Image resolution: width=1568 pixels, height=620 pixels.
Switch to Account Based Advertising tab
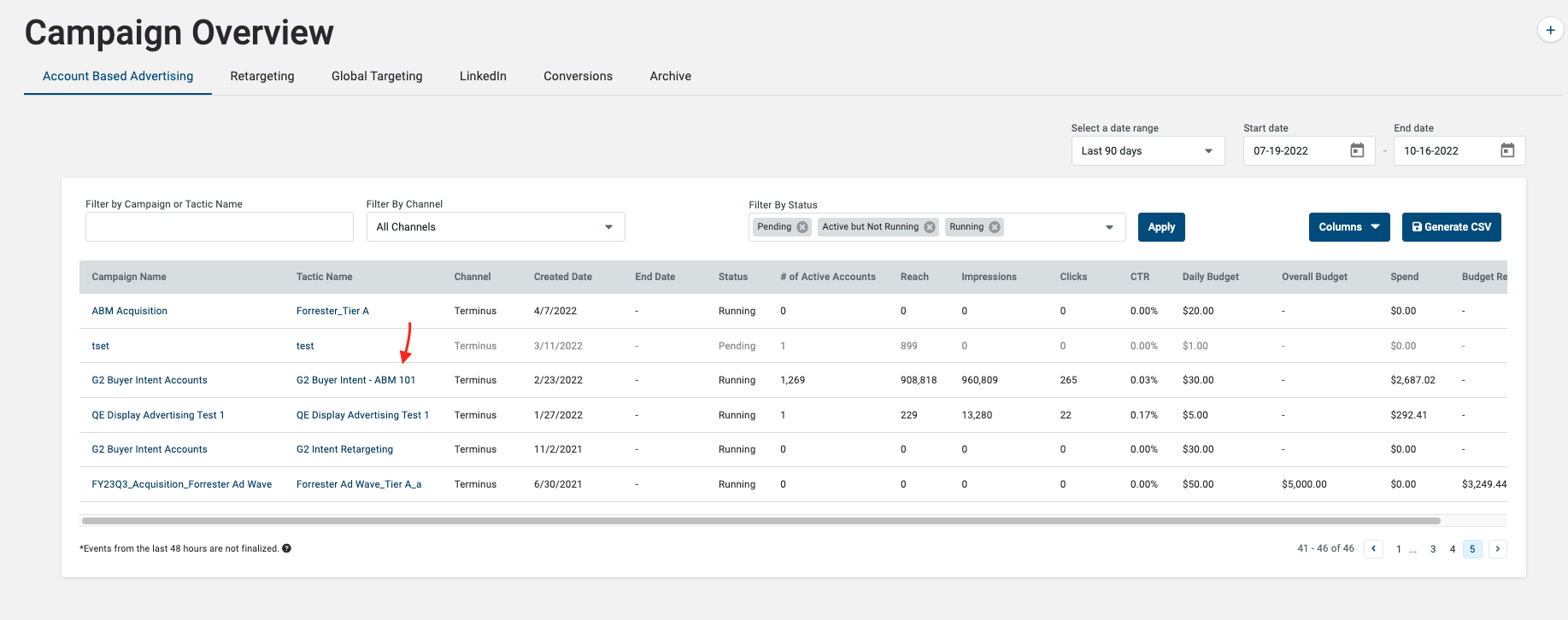click(118, 76)
